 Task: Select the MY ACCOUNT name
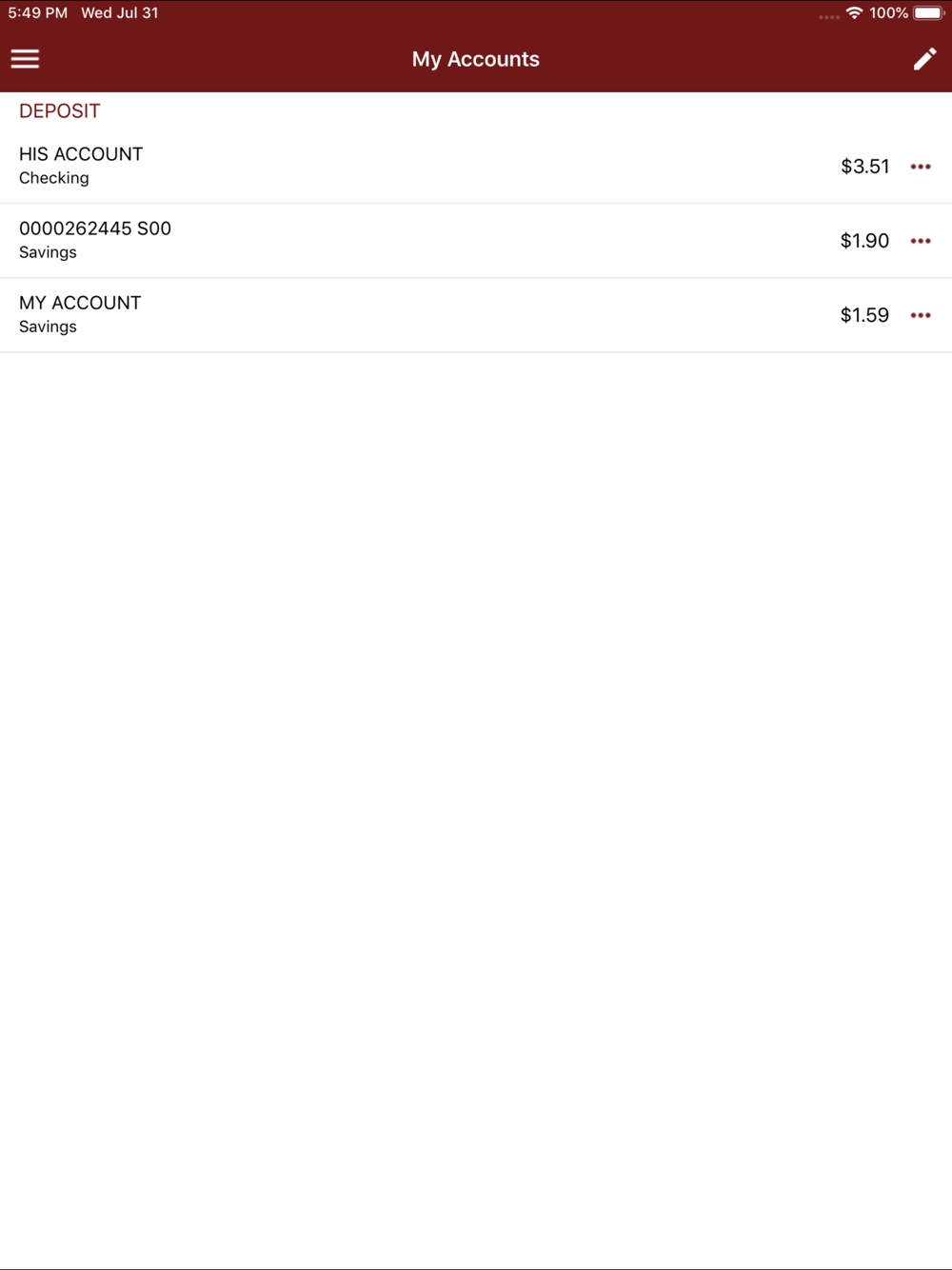pos(80,303)
